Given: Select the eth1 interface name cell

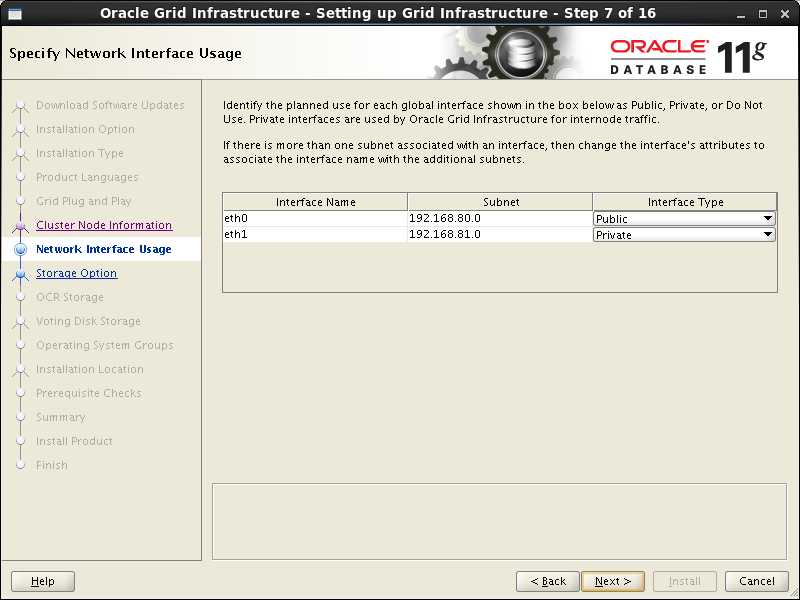Looking at the screenshot, I should [315, 234].
